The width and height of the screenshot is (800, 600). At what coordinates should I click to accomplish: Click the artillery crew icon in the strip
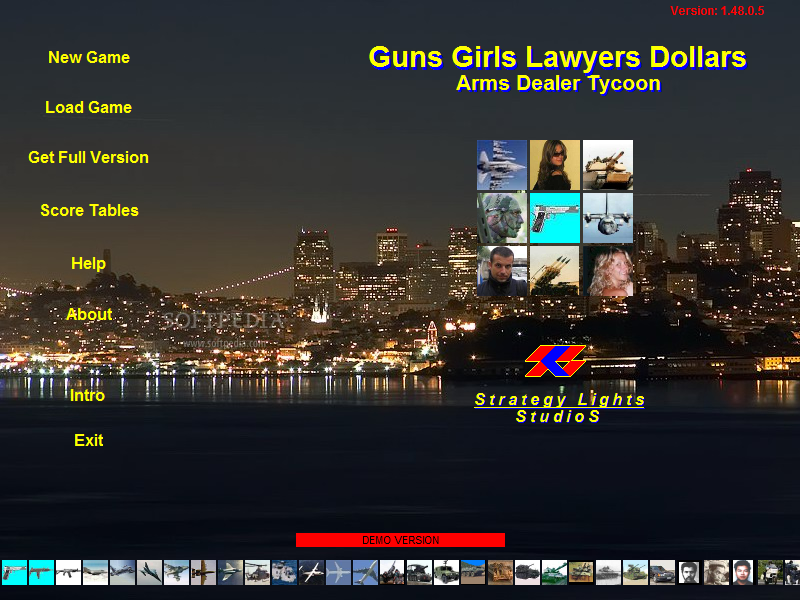point(393,572)
